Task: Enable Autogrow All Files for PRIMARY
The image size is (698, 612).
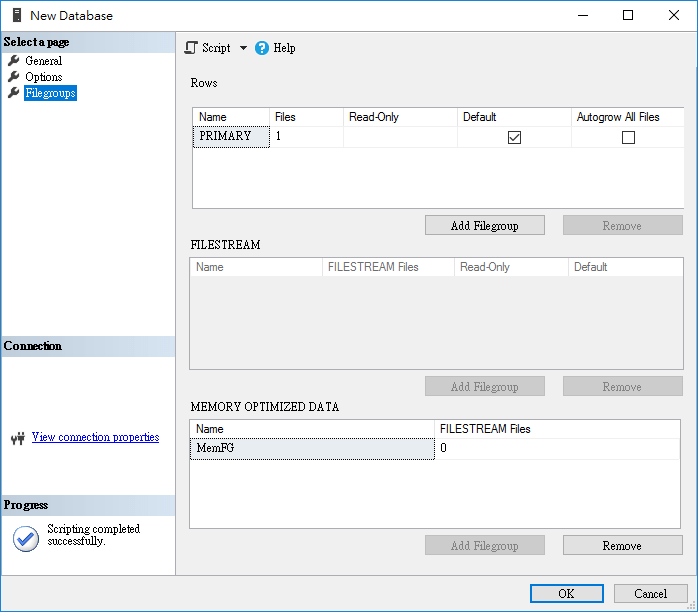Action: (628, 138)
